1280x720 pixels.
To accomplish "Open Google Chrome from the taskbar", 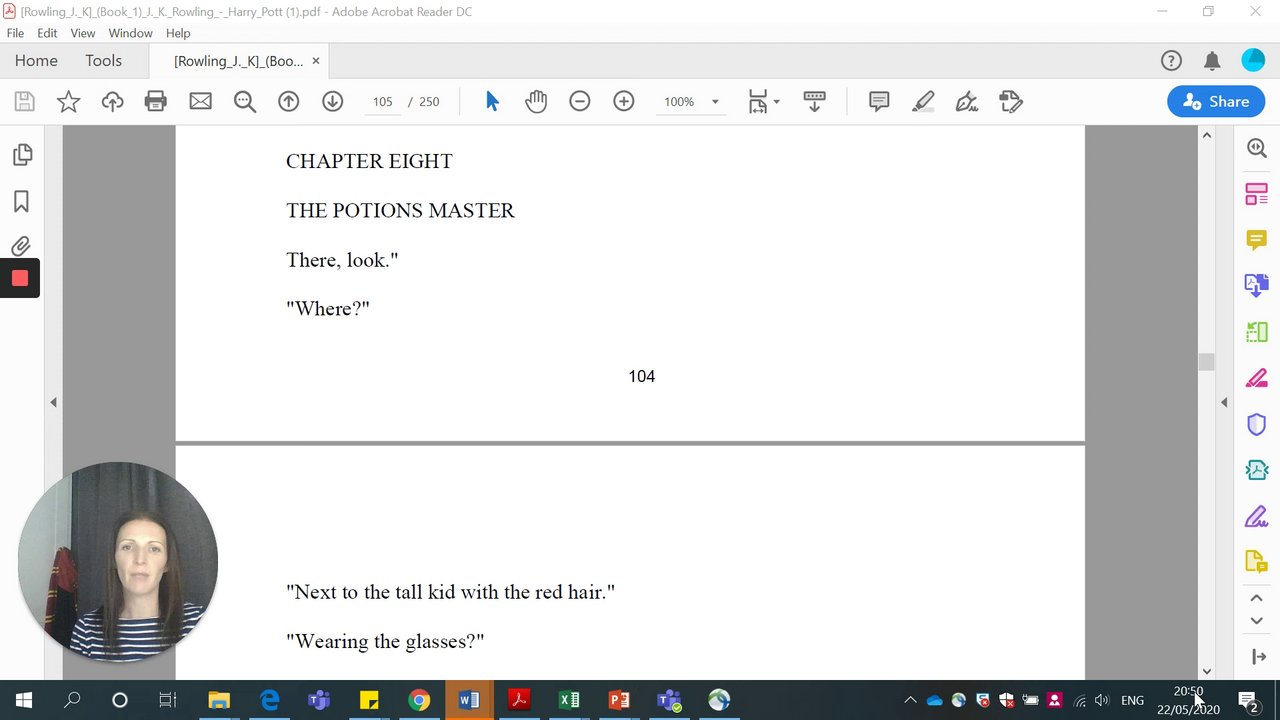I will [419, 700].
